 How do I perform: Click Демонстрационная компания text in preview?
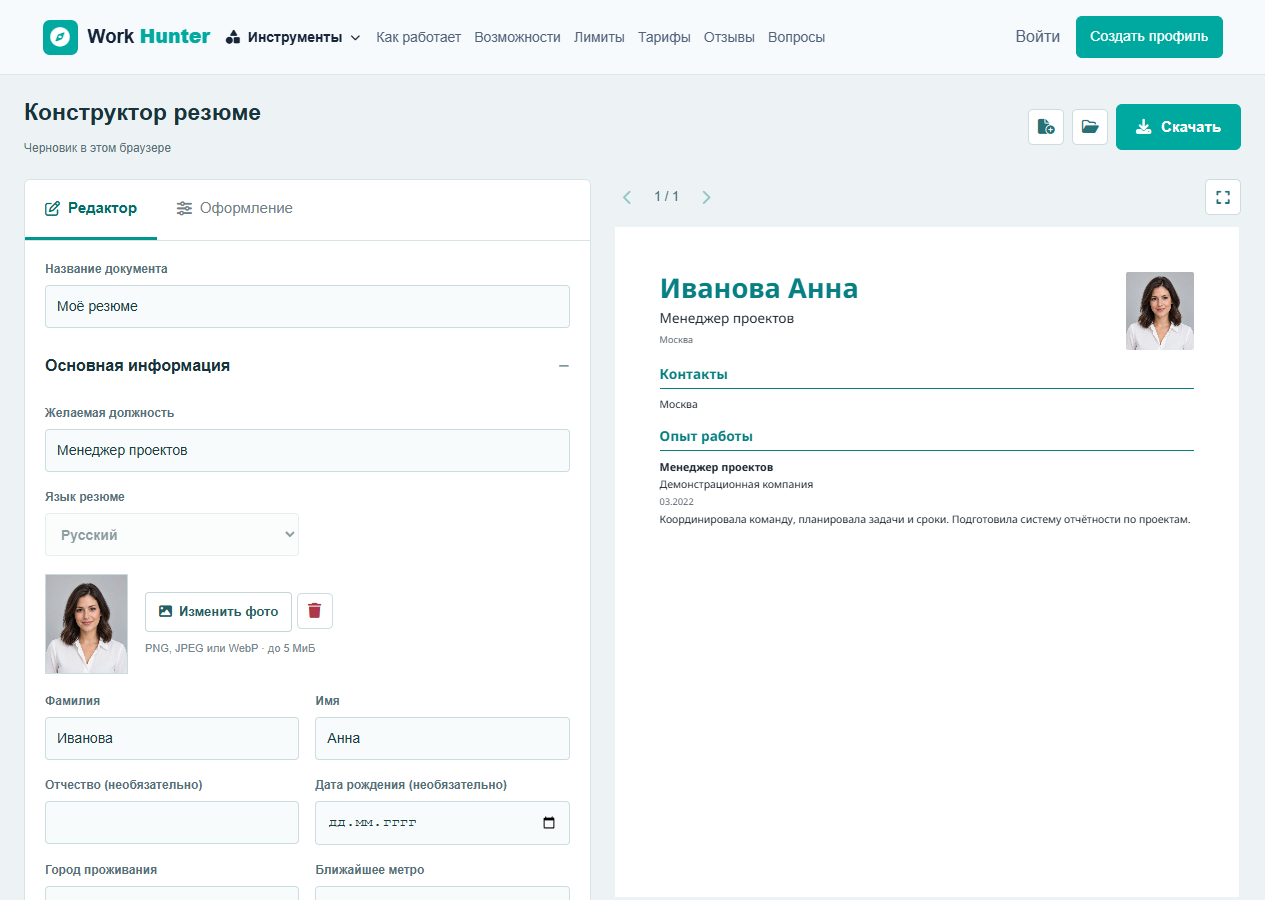coord(736,485)
